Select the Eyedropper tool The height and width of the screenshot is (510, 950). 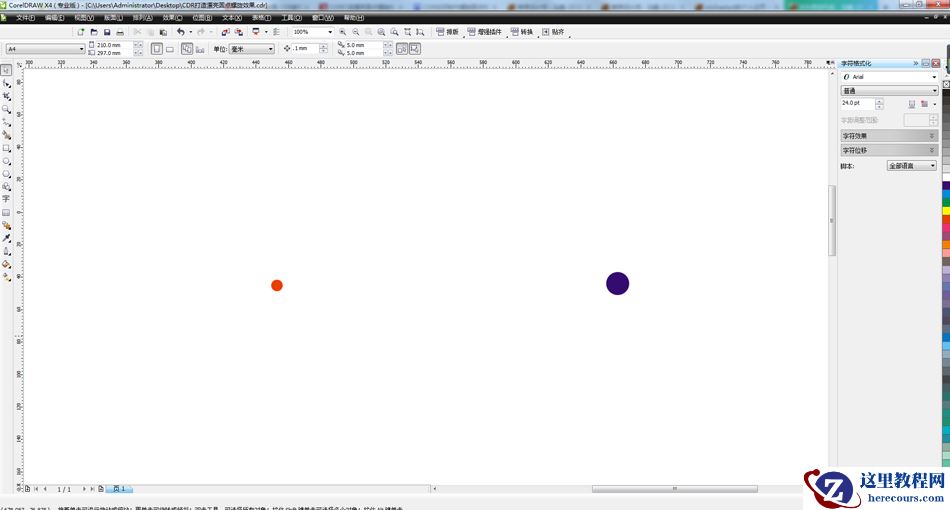pos(6,238)
